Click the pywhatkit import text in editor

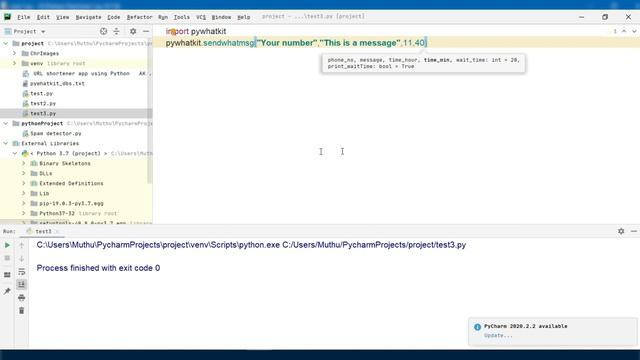(x=209, y=31)
